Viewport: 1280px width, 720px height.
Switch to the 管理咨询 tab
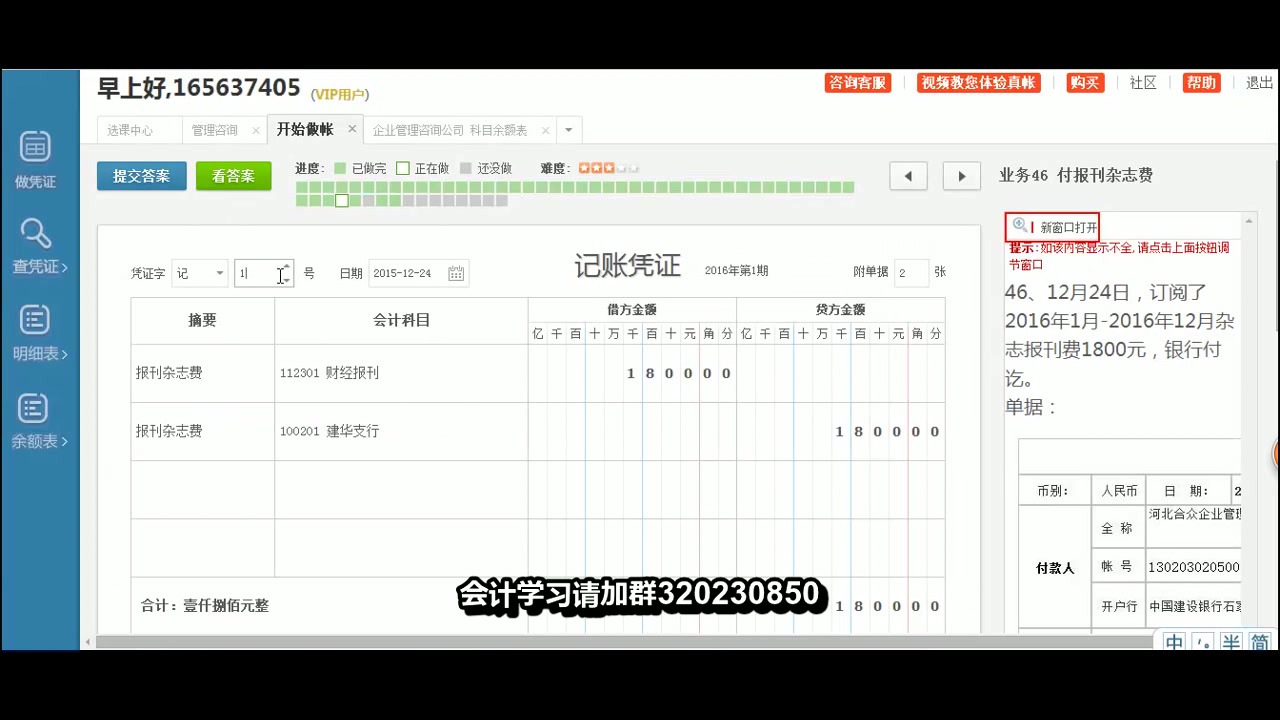215,130
